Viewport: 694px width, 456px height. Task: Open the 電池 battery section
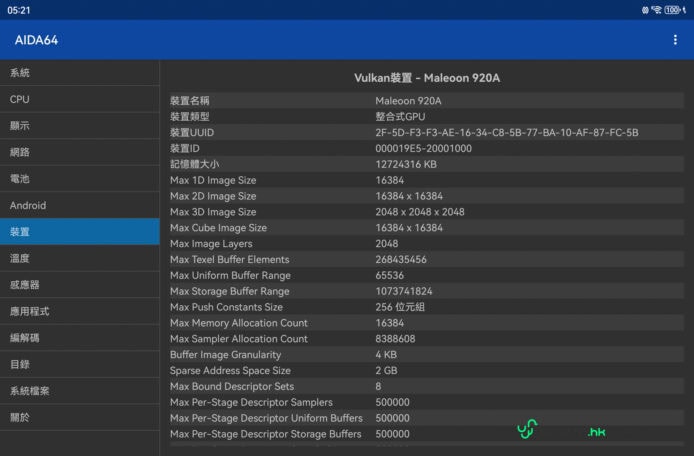coord(80,179)
